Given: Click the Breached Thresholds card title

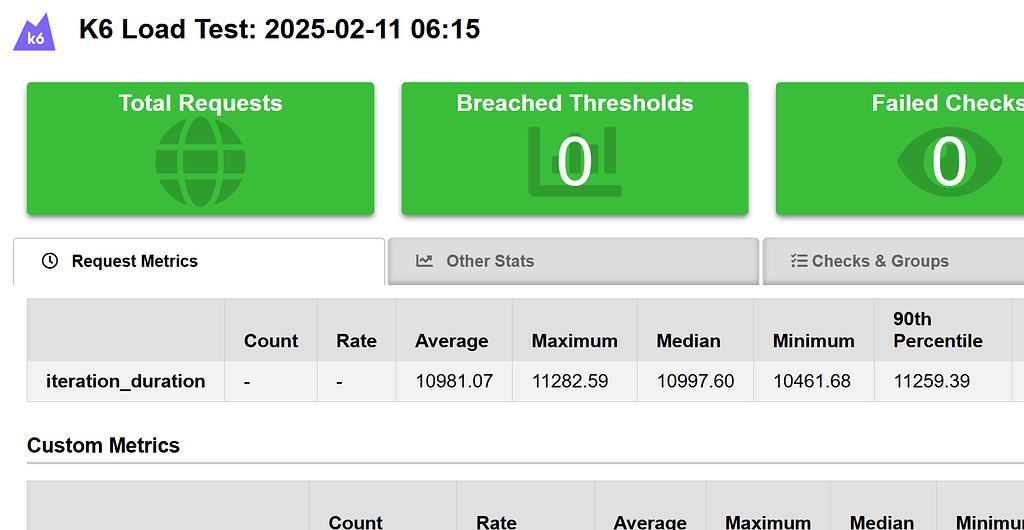Looking at the screenshot, I should [575, 103].
